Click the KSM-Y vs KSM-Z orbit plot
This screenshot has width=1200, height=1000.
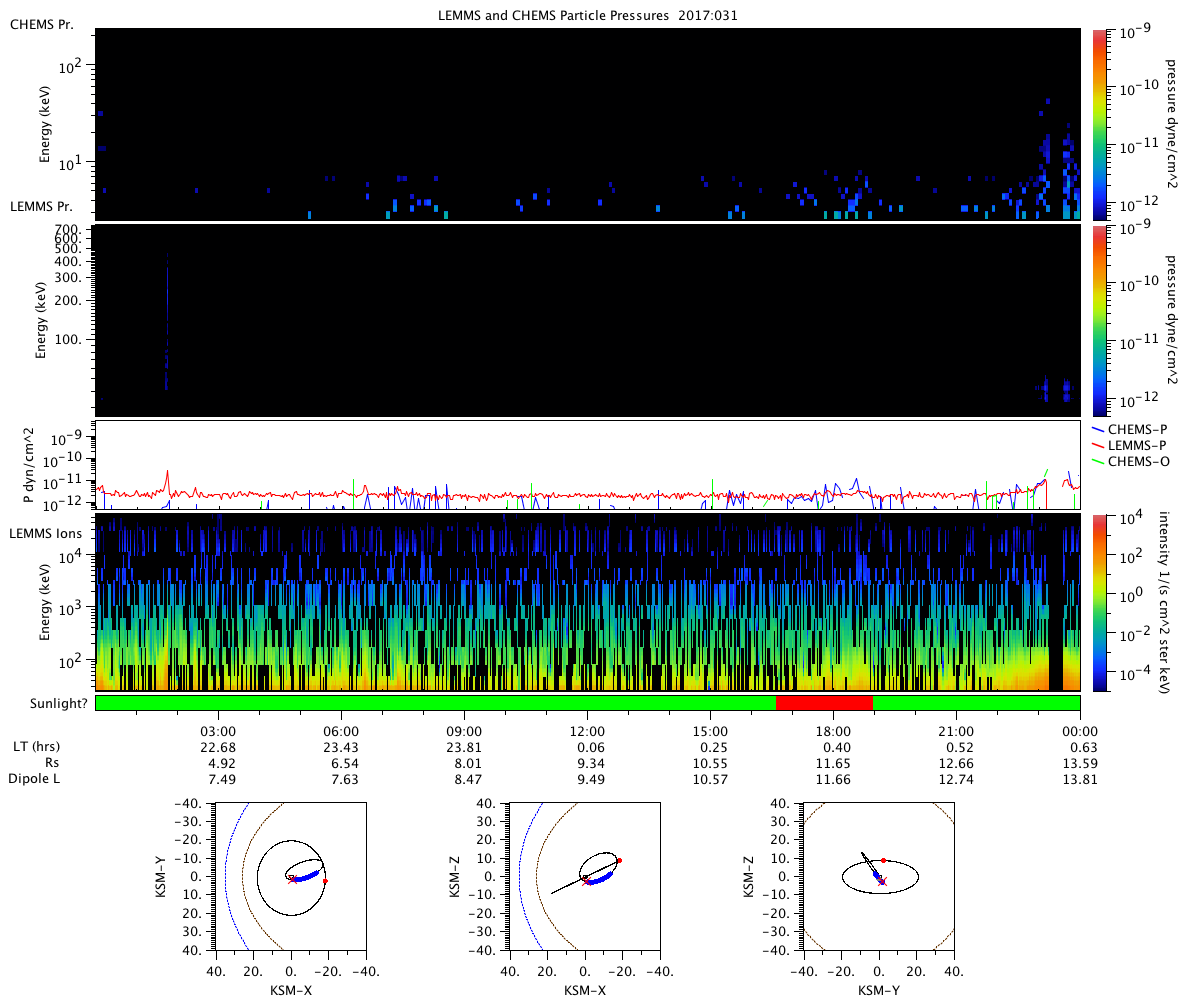coord(878,875)
